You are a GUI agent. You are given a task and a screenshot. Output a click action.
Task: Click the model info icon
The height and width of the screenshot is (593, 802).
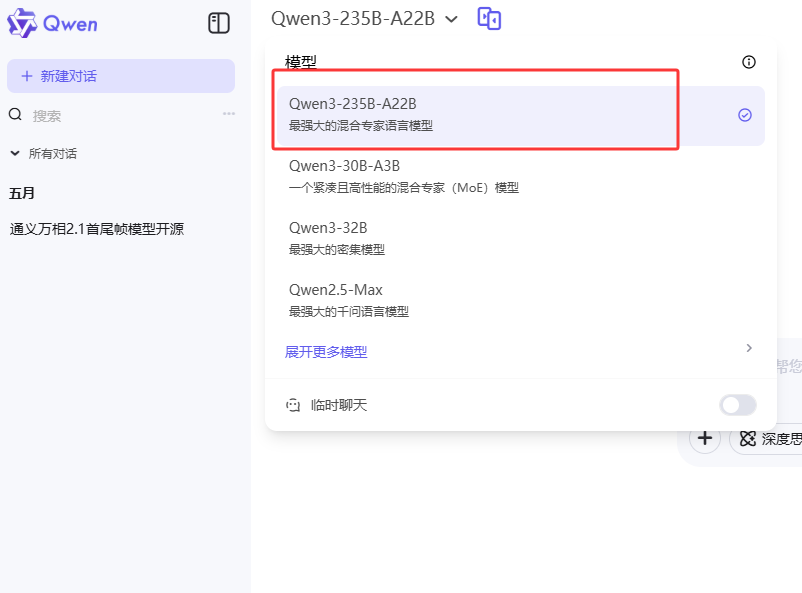click(749, 62)
